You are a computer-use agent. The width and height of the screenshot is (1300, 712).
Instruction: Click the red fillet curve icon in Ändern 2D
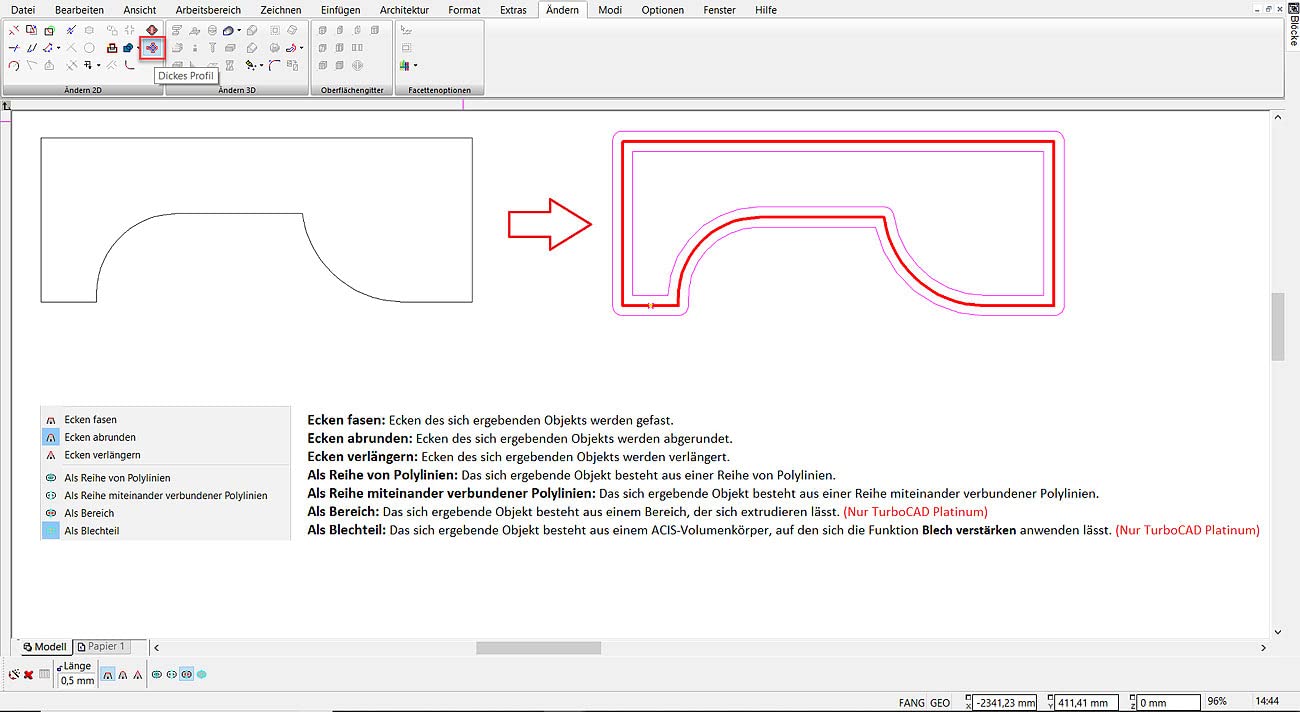(129, 65)
